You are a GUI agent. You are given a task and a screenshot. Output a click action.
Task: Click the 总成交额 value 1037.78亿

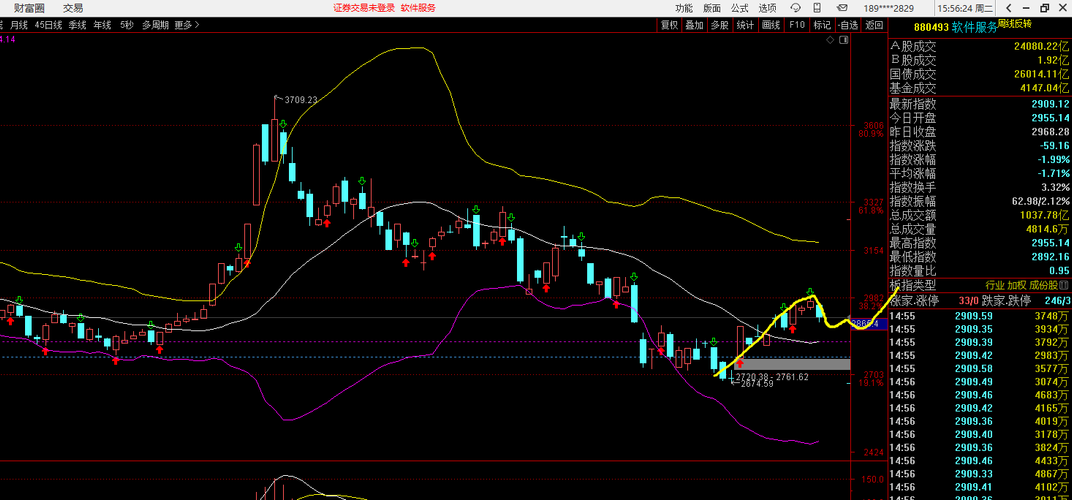[x=1045, y=215]
